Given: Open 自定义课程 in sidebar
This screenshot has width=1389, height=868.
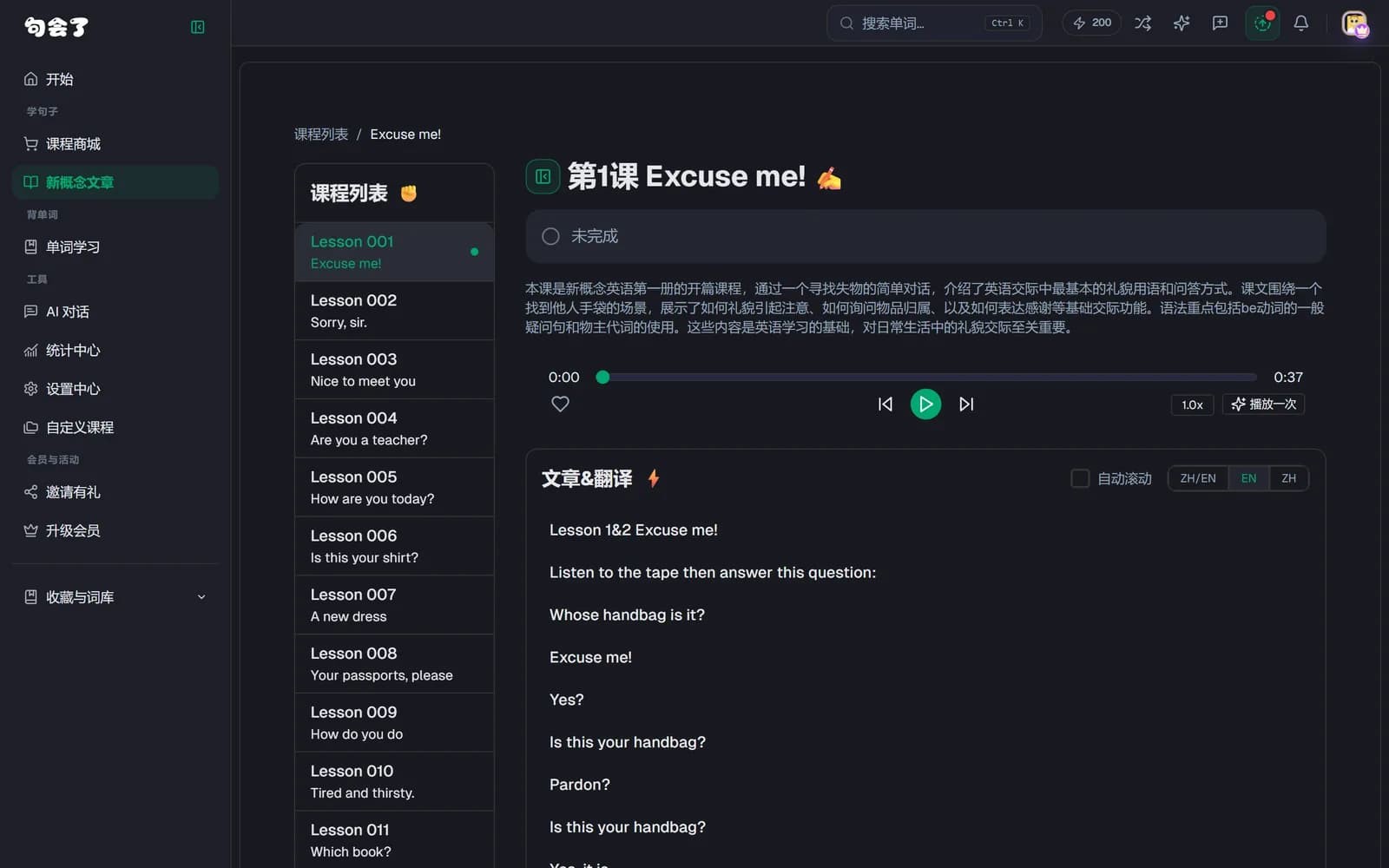Looking at the screenshot, I should pos(115,428).
